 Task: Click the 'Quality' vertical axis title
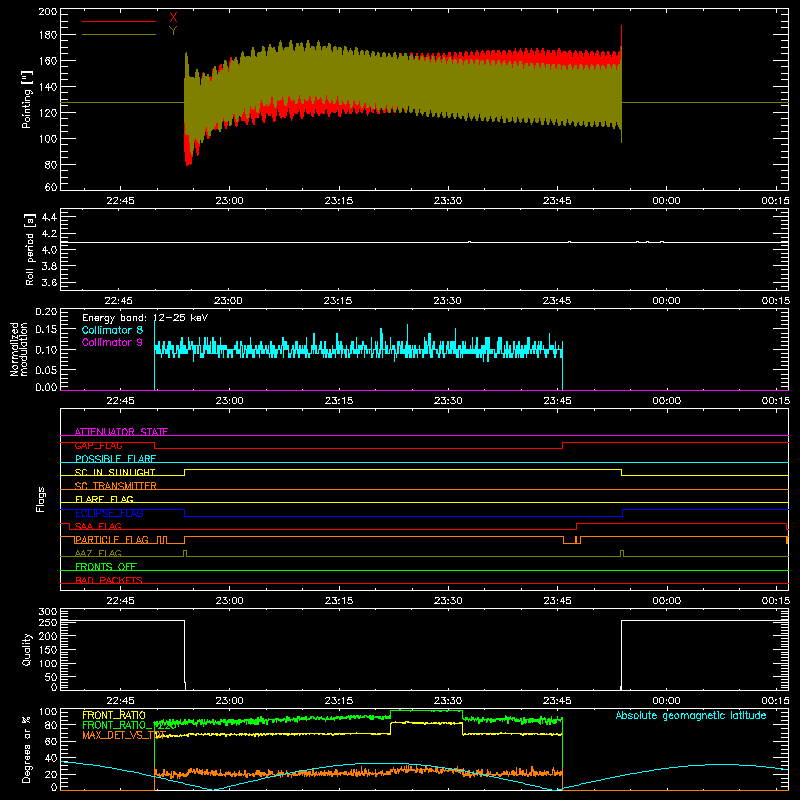coord(27,649)
